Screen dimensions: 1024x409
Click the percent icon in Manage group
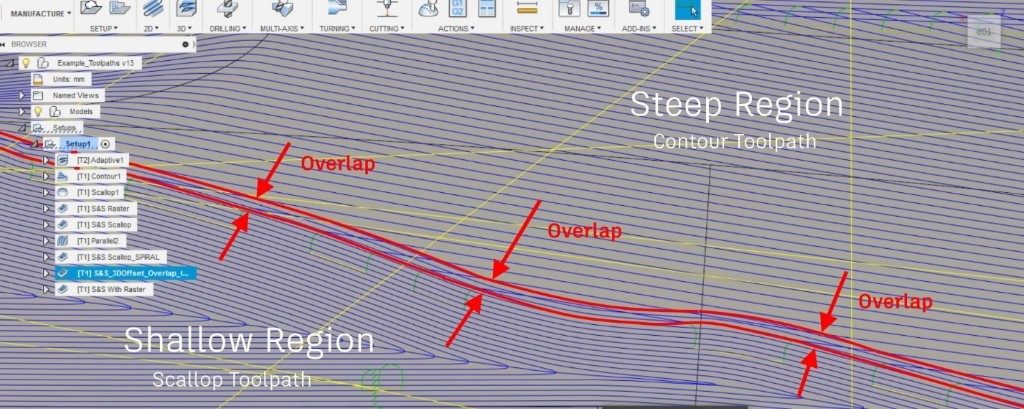click(x=598, y=7)
